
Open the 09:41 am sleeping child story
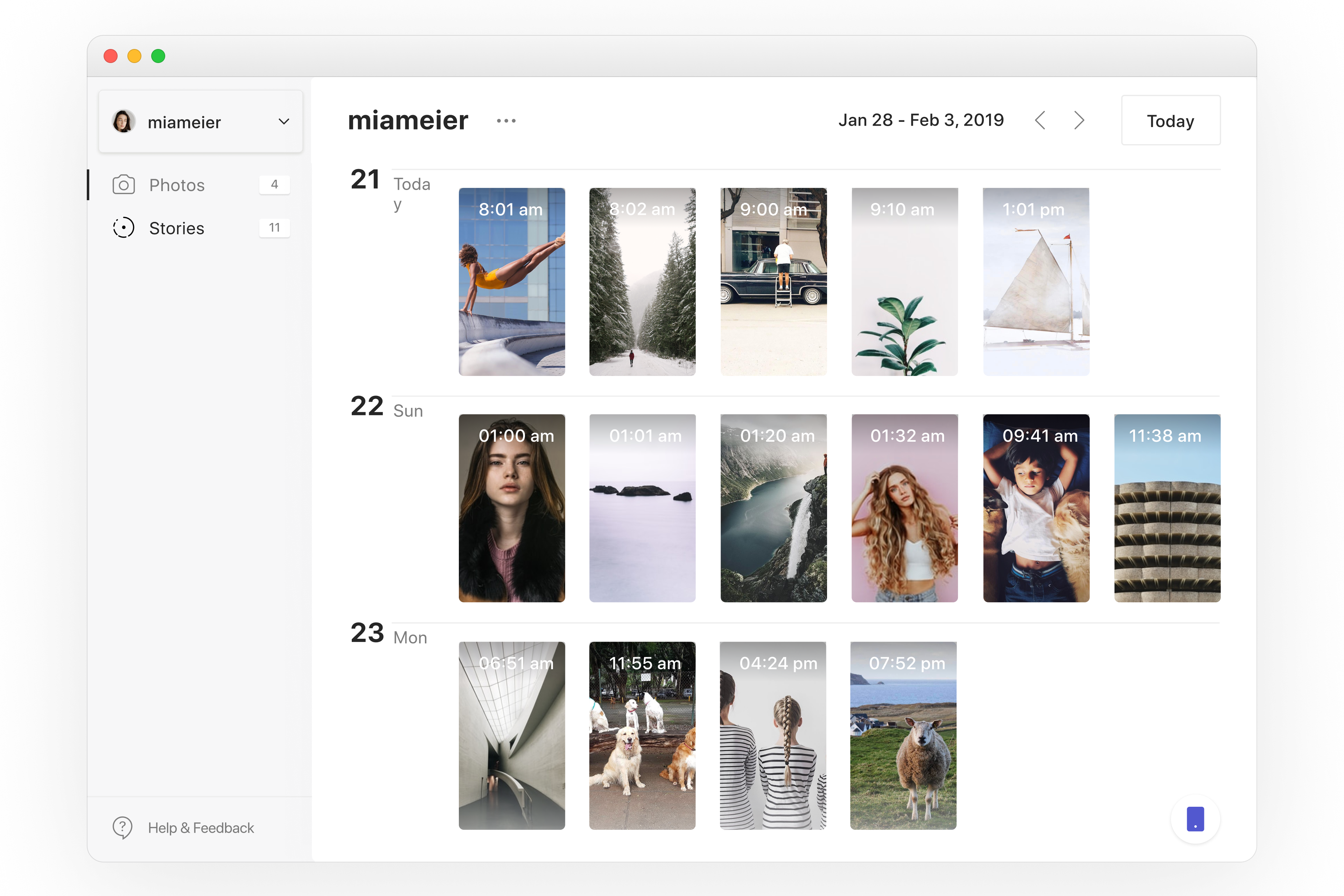pyautogui.click(x=1036, y=508)
